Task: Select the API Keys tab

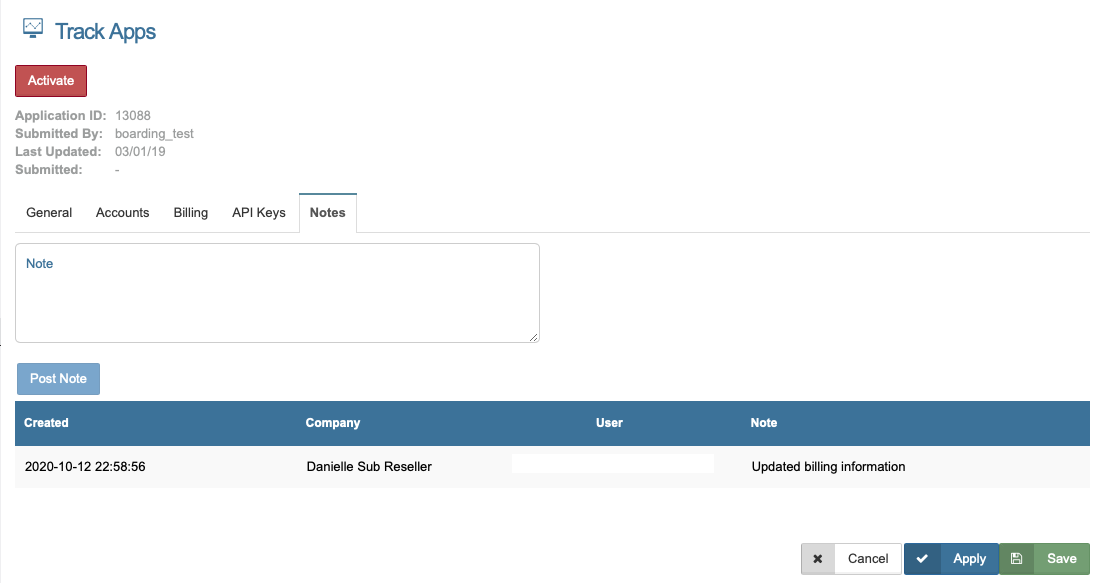Action: pos(258,213)
